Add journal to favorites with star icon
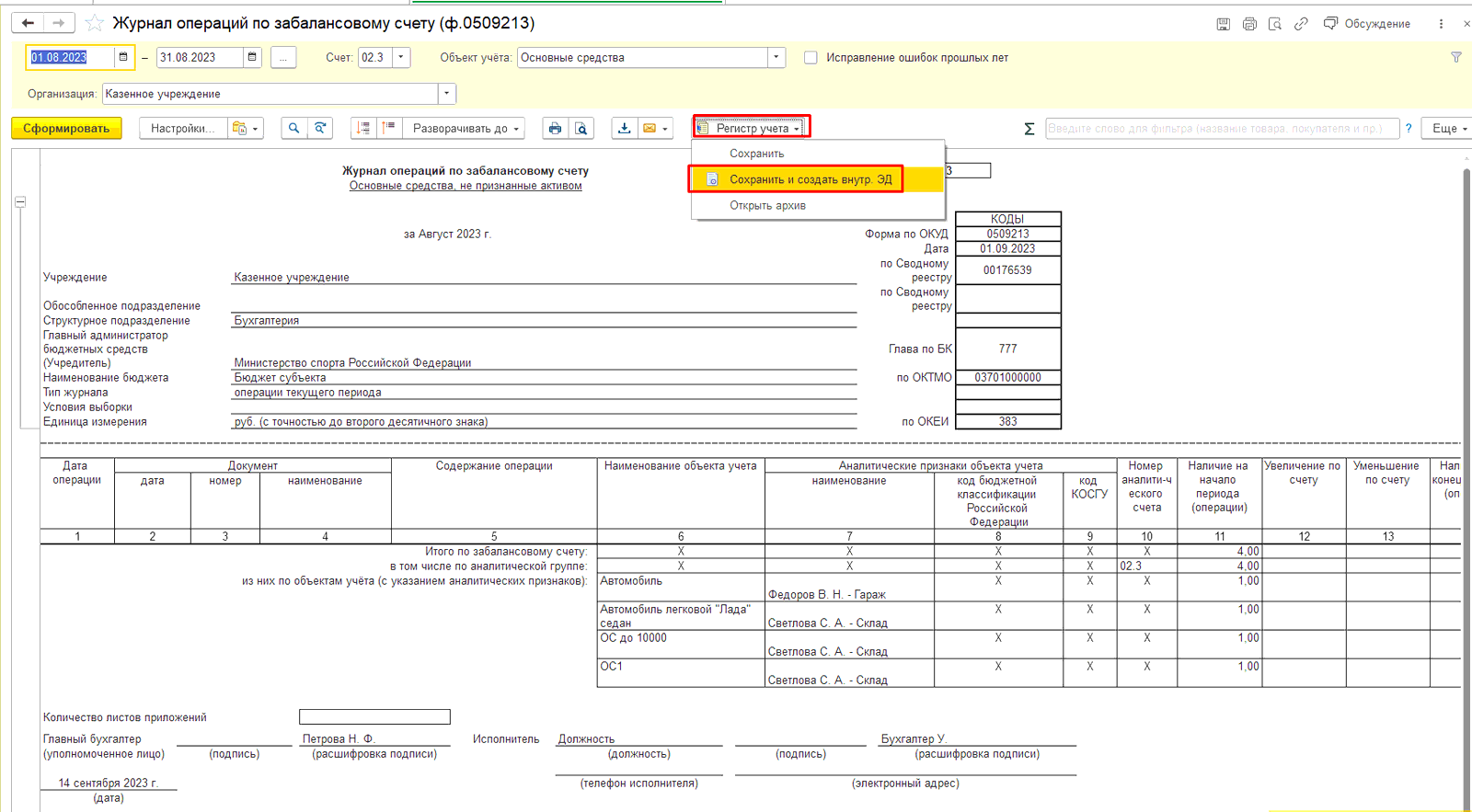Image resolution: width=1472 pixels, height=812 pixels. click(x=94, y=23)
